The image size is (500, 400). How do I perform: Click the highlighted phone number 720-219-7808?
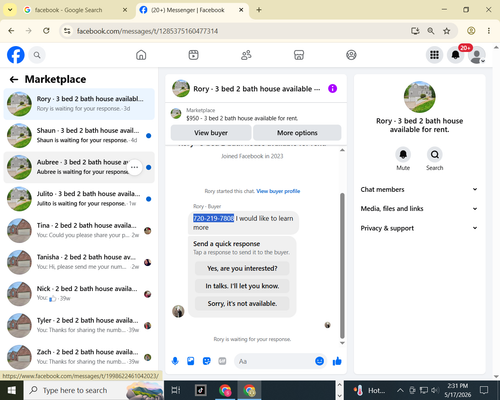[213, 218]
